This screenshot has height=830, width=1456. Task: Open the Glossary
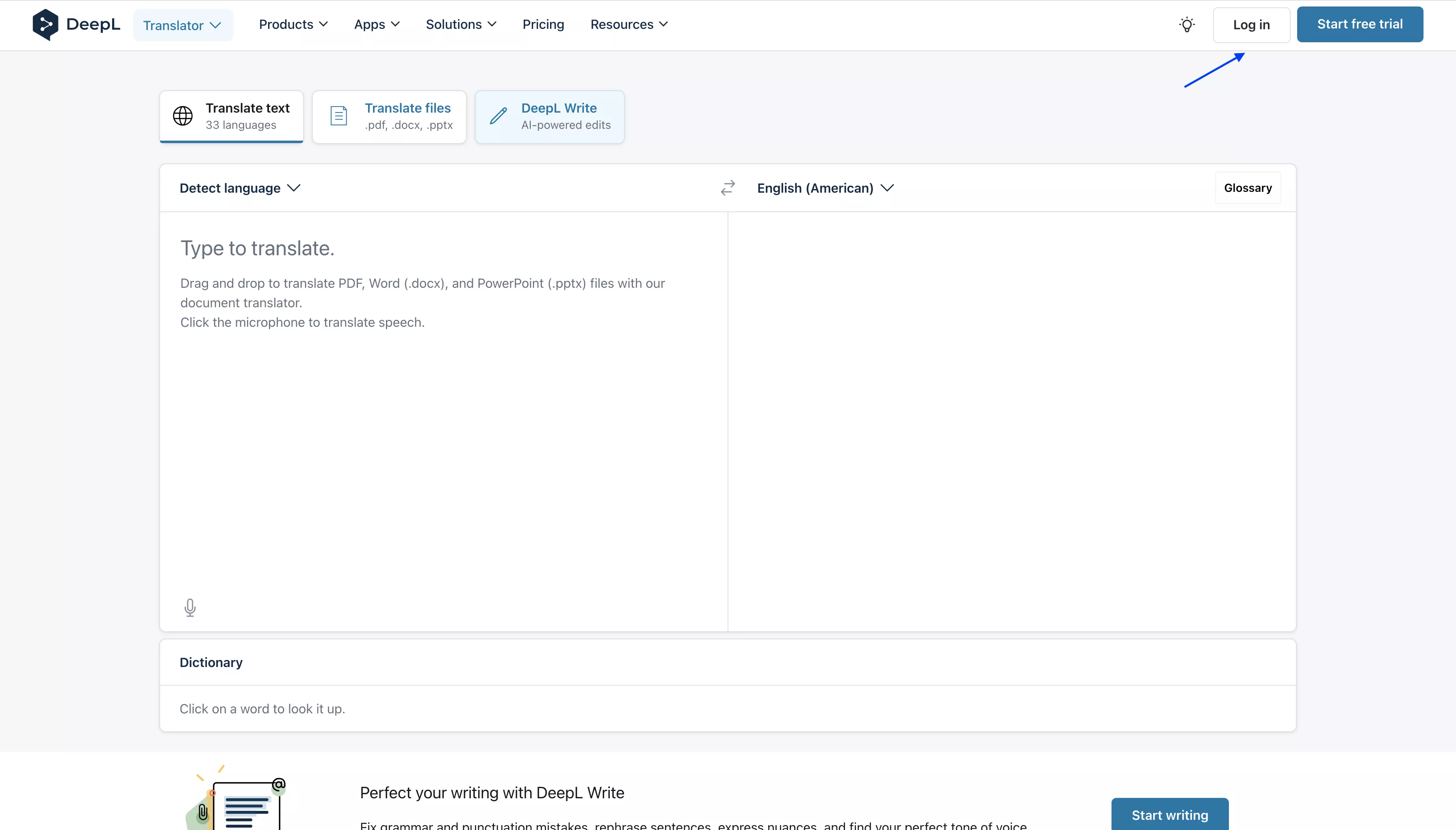pyautogui.click(x=1248, y=187)
